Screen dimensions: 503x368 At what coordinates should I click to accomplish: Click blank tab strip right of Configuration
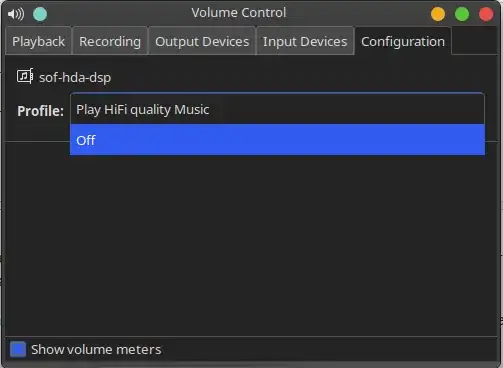(474, 41)
